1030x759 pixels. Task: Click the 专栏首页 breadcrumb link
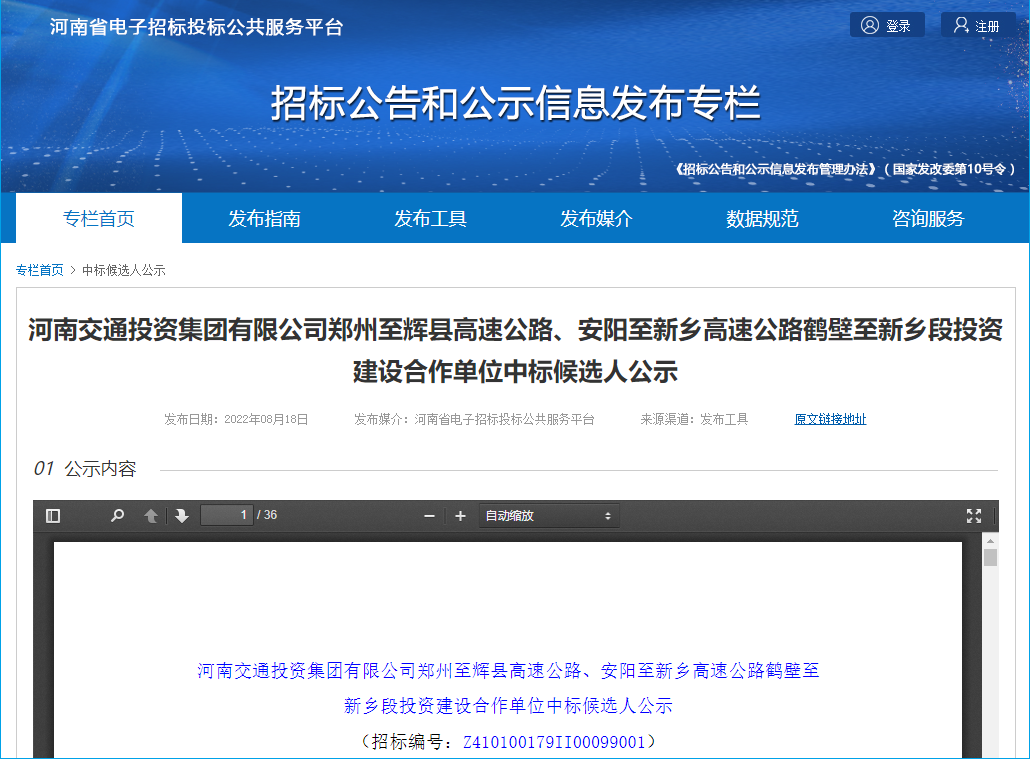tap(40, 271)
